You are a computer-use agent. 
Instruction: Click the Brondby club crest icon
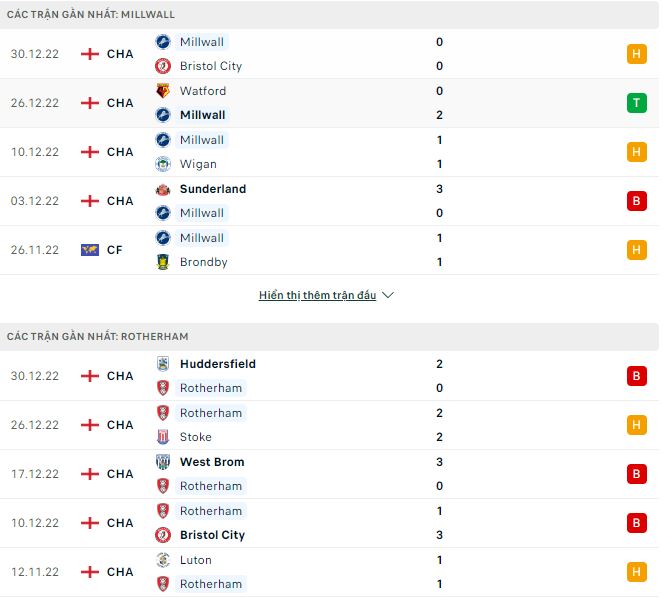(162, 262)
